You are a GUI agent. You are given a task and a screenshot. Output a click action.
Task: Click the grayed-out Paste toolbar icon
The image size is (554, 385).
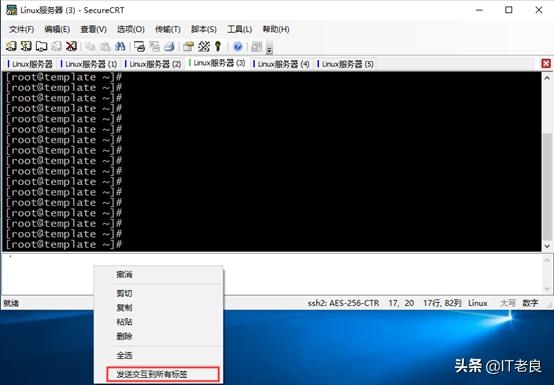click(x=105, y=46)
